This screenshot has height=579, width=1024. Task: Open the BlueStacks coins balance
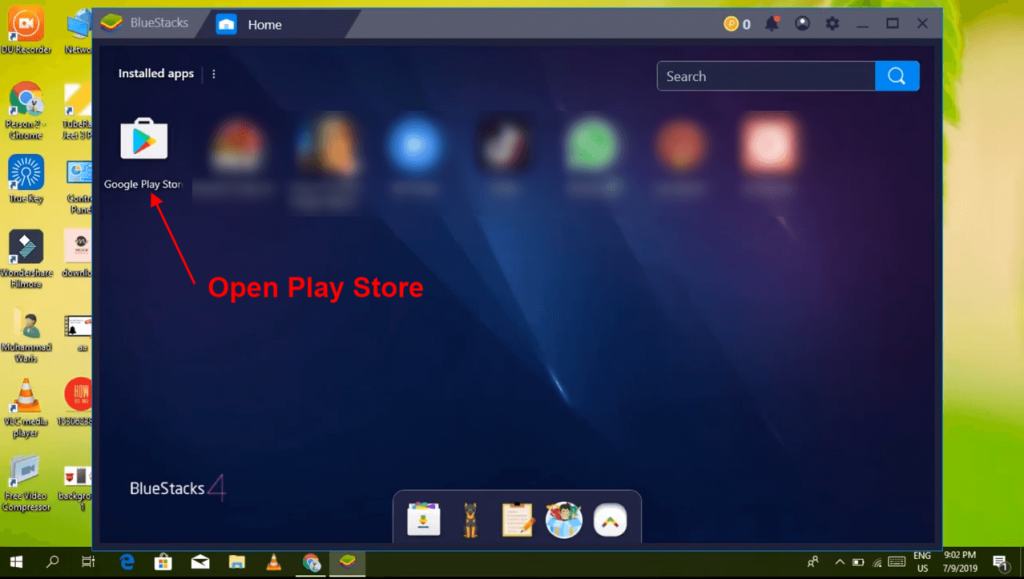point(737,24)
